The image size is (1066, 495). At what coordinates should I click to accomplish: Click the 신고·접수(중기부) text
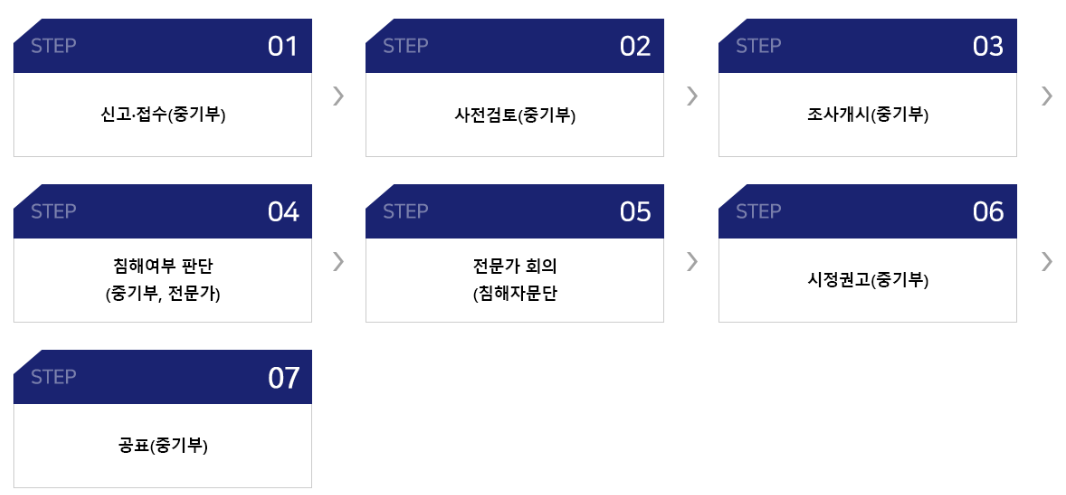click(162, 115)
